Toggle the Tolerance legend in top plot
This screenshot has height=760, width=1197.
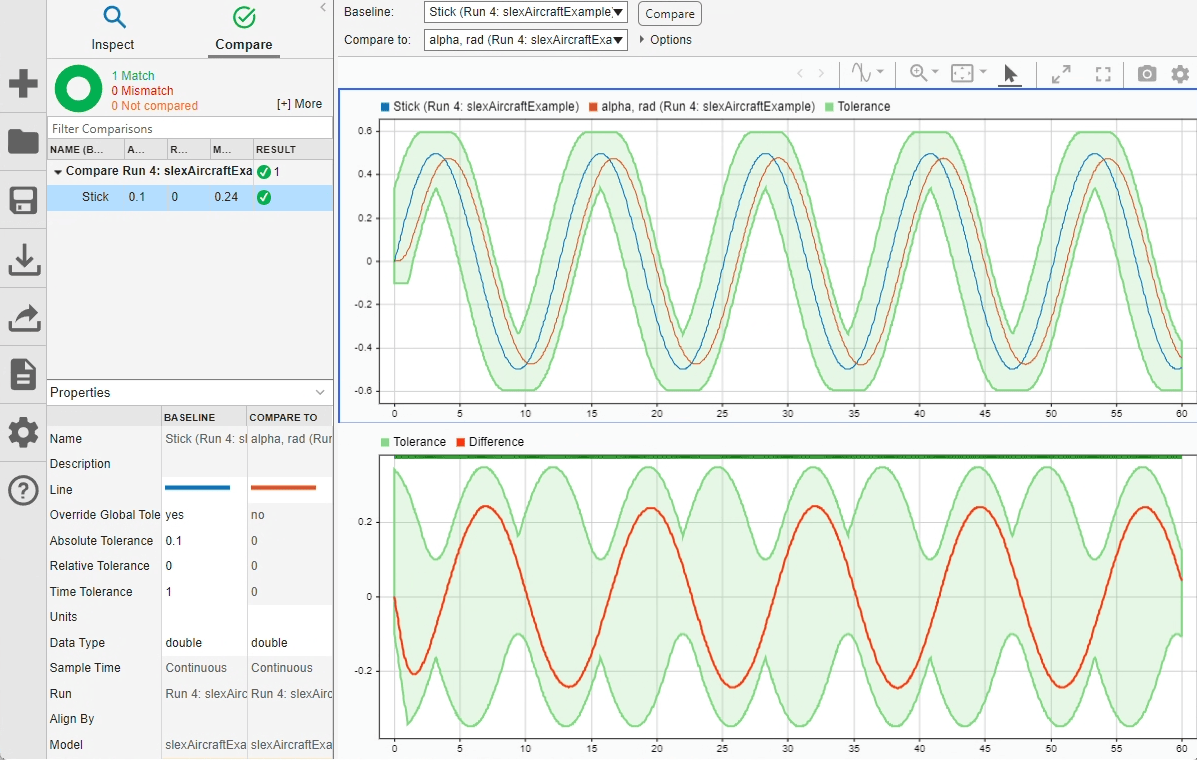tap(858, 107)
